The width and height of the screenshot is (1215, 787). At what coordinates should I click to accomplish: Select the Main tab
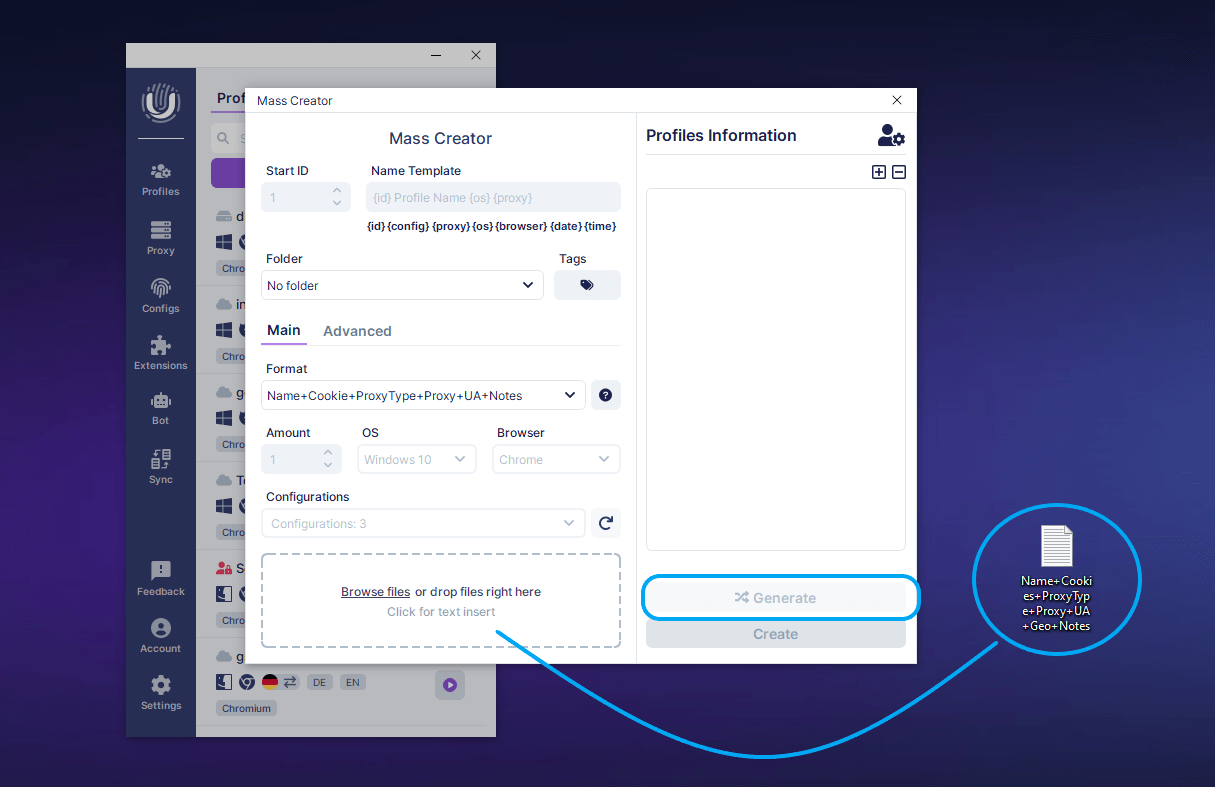(283, 330)
